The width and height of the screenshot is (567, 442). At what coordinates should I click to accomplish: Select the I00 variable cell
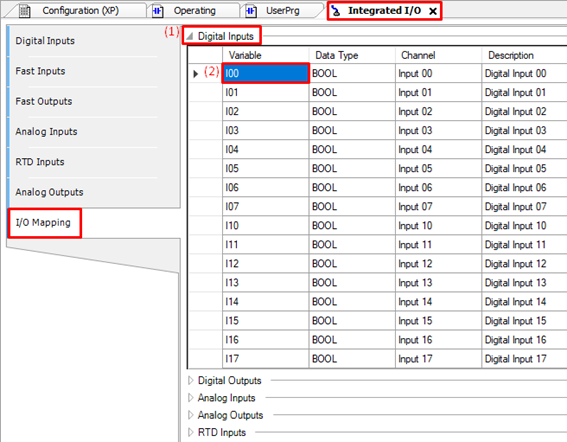(x=265, y=73)
